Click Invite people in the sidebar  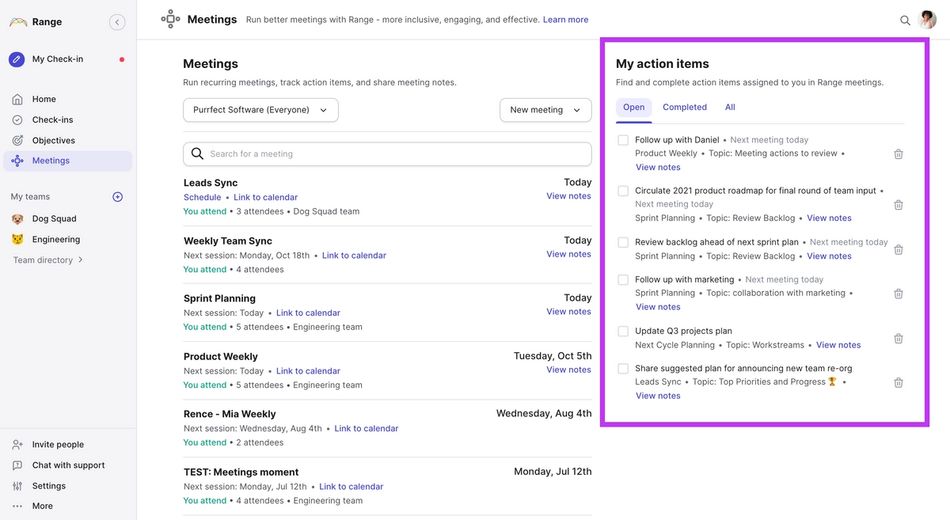coord(58,445)
